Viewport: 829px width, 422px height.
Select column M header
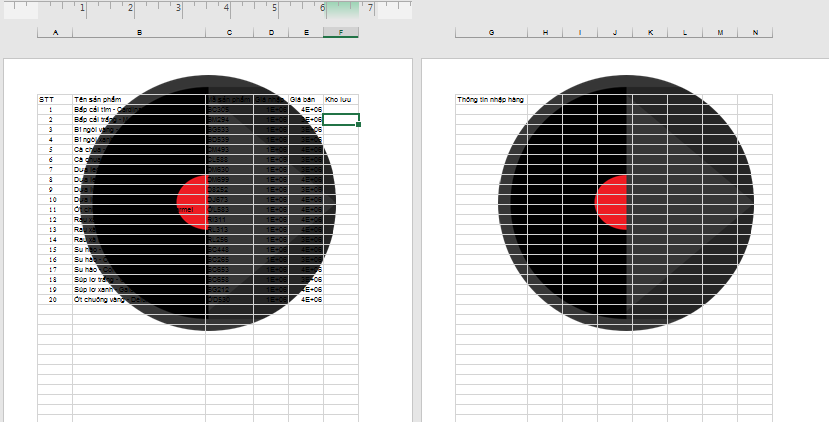point(720,32)
